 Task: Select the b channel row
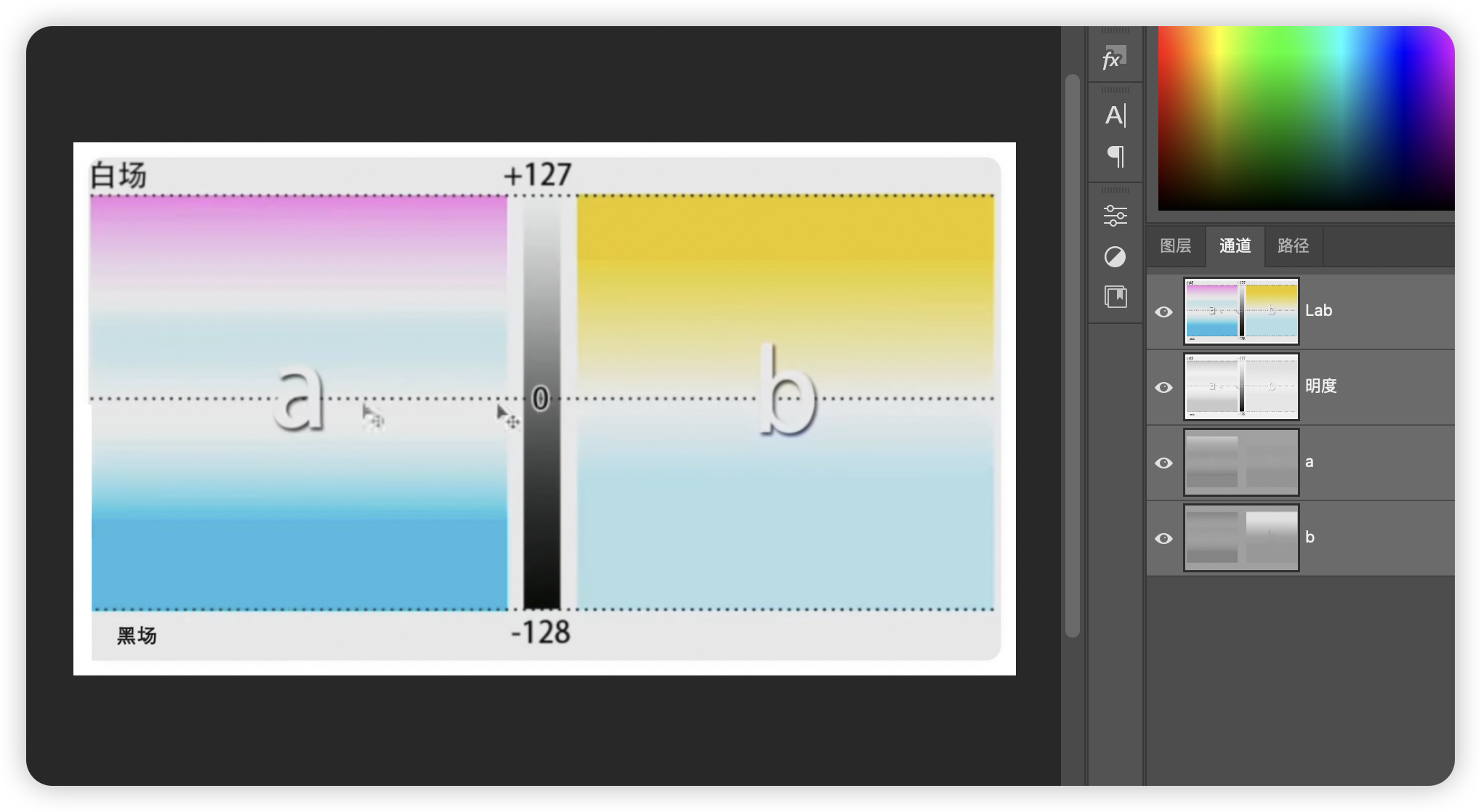click(1366, 537)
